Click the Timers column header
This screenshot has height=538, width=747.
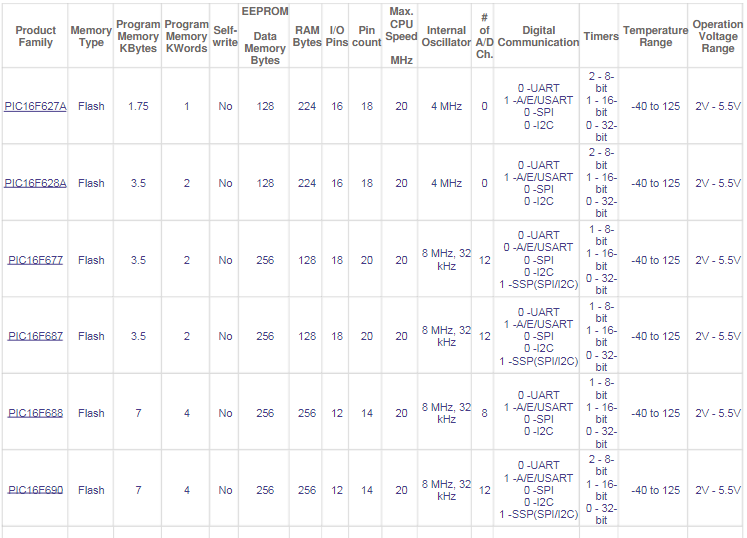pos(601,36)
